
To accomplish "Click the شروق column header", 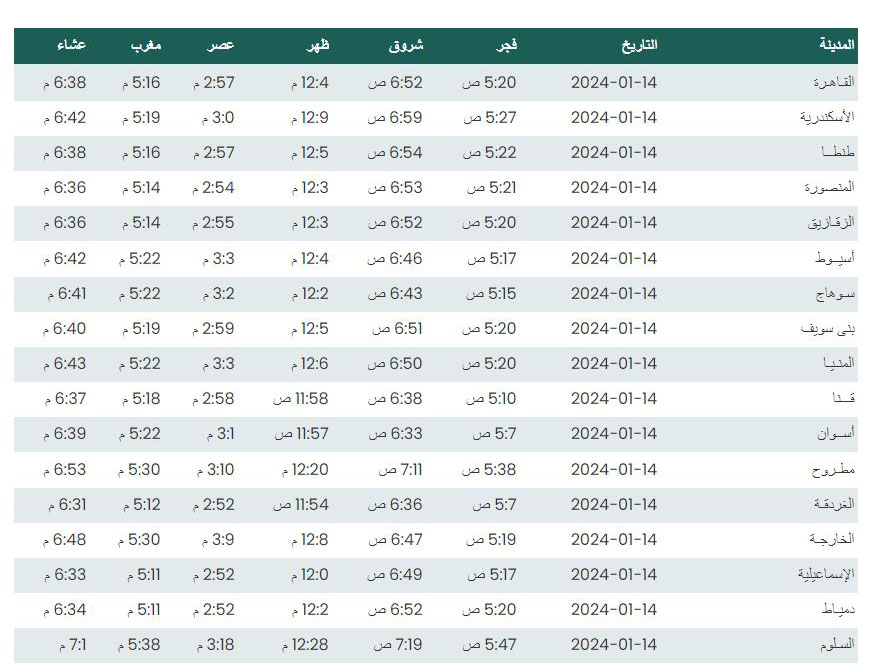I will pos(406,45).
